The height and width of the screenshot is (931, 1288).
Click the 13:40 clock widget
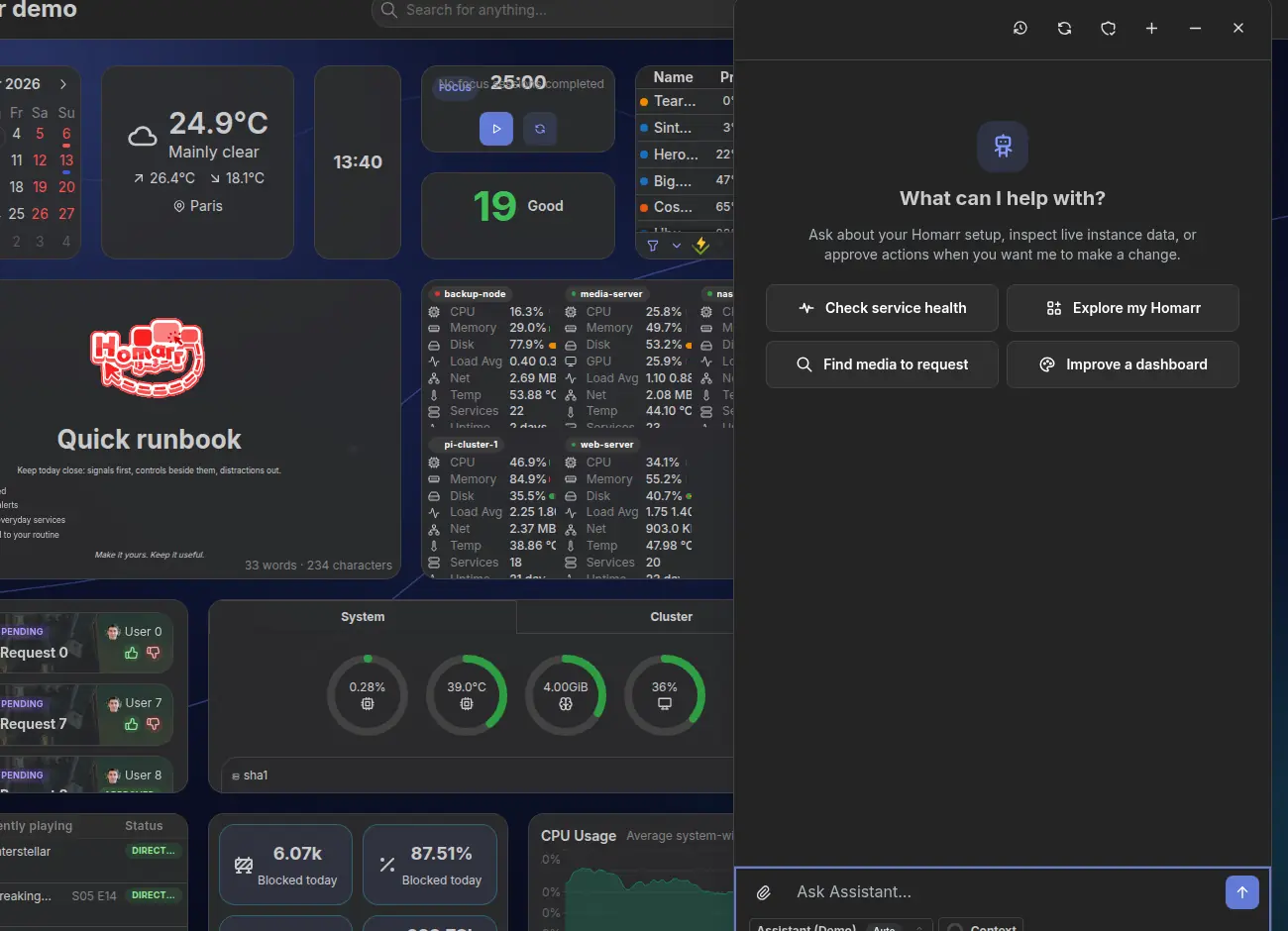click(358, 162)
